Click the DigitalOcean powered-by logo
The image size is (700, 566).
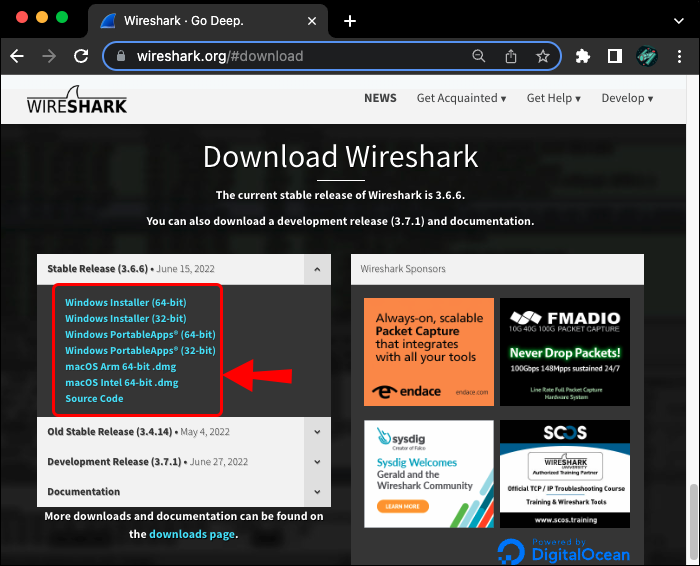[564, 552]
